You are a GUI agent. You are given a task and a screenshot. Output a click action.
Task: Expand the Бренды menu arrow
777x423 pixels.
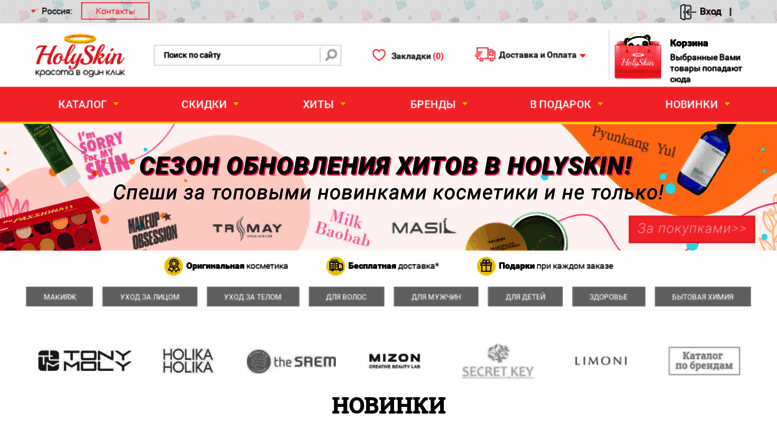(x=465, y=104)
